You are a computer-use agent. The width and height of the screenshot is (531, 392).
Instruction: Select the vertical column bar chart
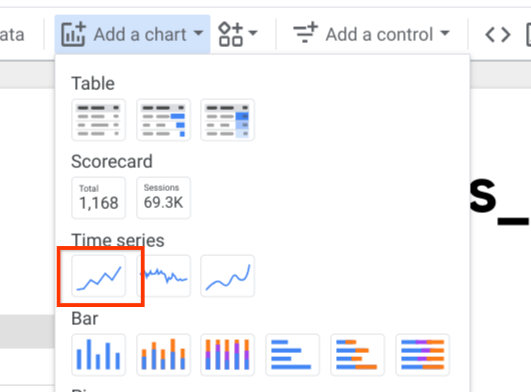[x=99, y=355]
